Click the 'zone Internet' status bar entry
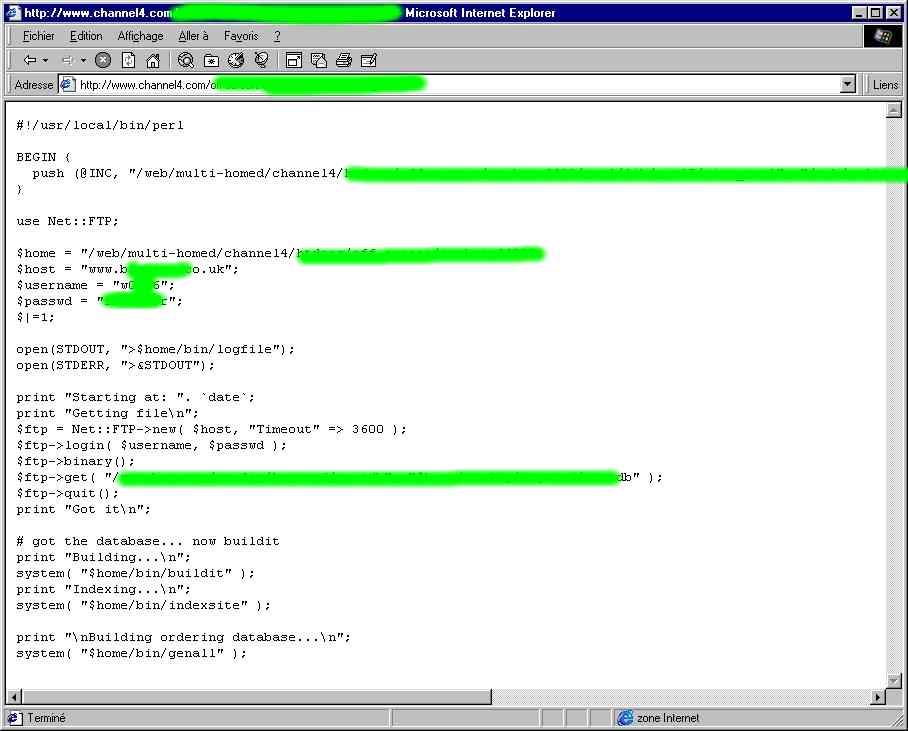 click(659, 718)
